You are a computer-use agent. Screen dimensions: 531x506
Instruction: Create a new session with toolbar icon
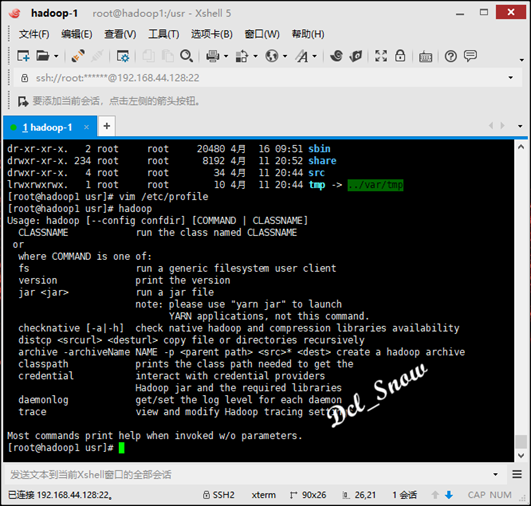tap(23, 56)
